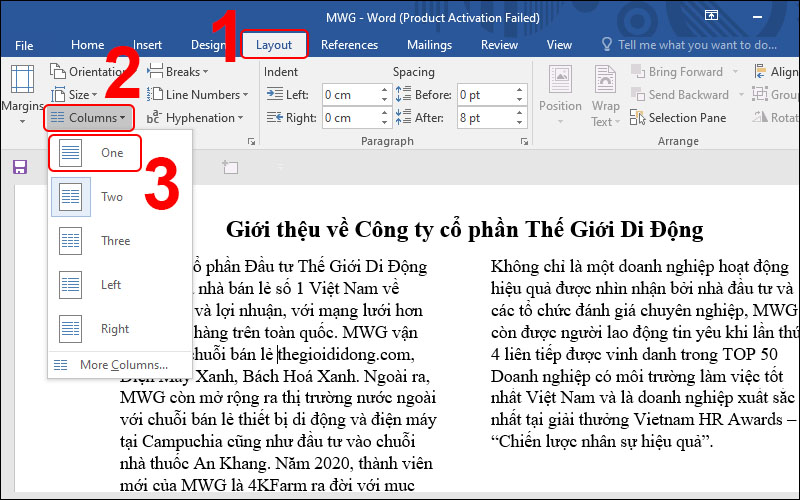
Task: Switch to the Home tab
Action: (x=87, y=45)
